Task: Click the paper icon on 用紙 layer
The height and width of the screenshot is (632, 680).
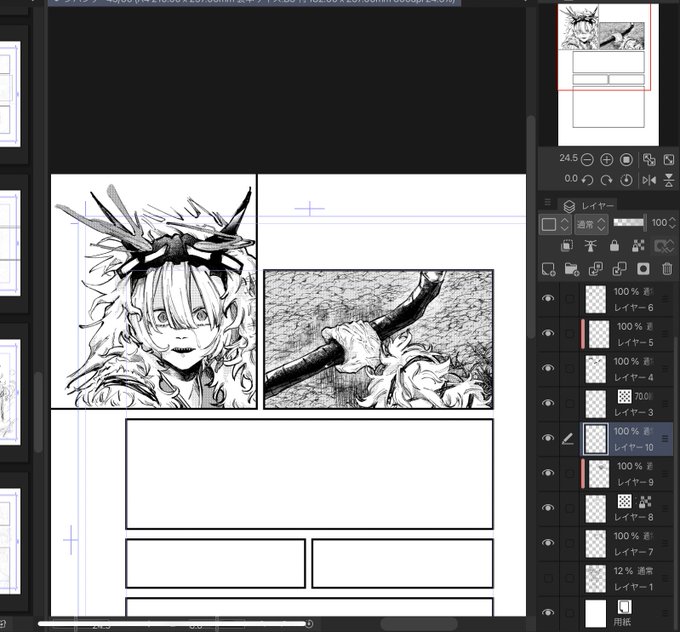Action: [624, 607]
